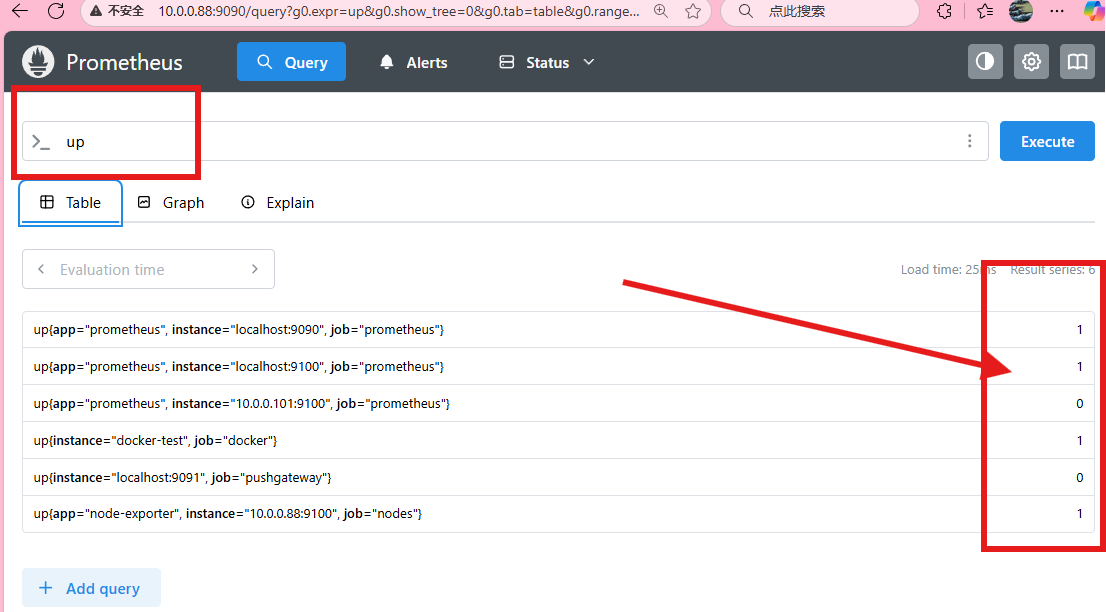
Task: Select the localhost:9100 prometheus series row
Action: pos(558,366)
